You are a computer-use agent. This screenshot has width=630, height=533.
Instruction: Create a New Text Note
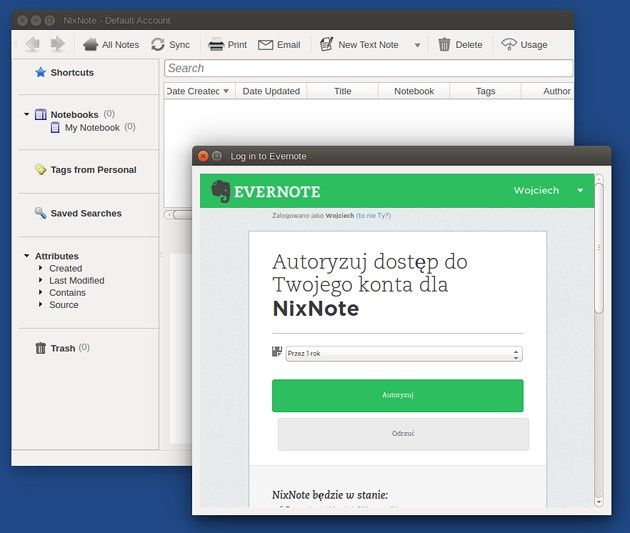(x=359, y=45)
